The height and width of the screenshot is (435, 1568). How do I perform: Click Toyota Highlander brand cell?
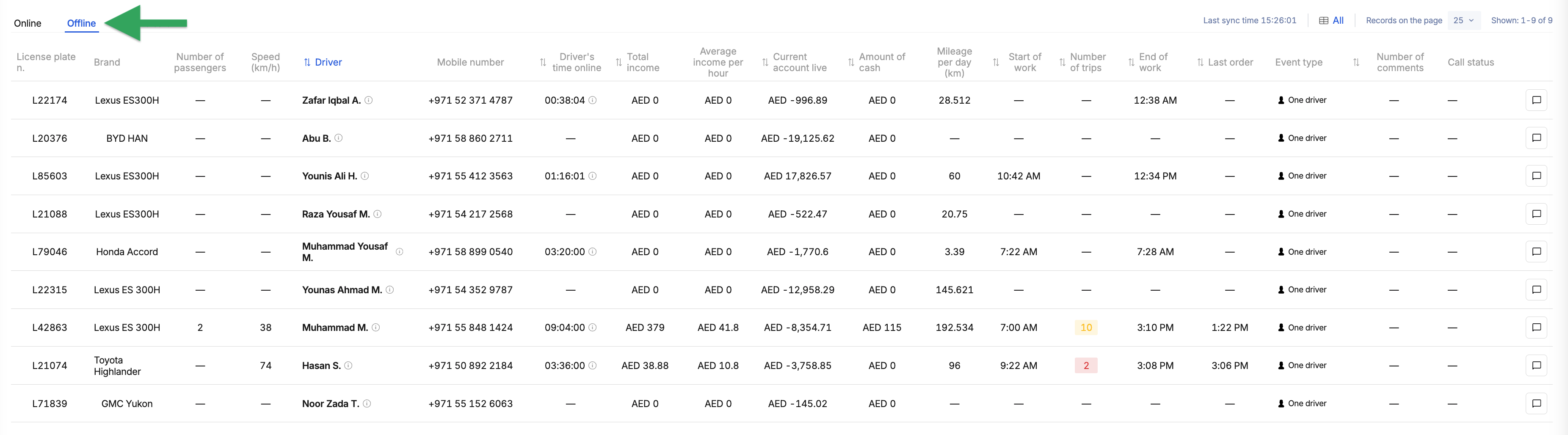click(x=118, y=366)
